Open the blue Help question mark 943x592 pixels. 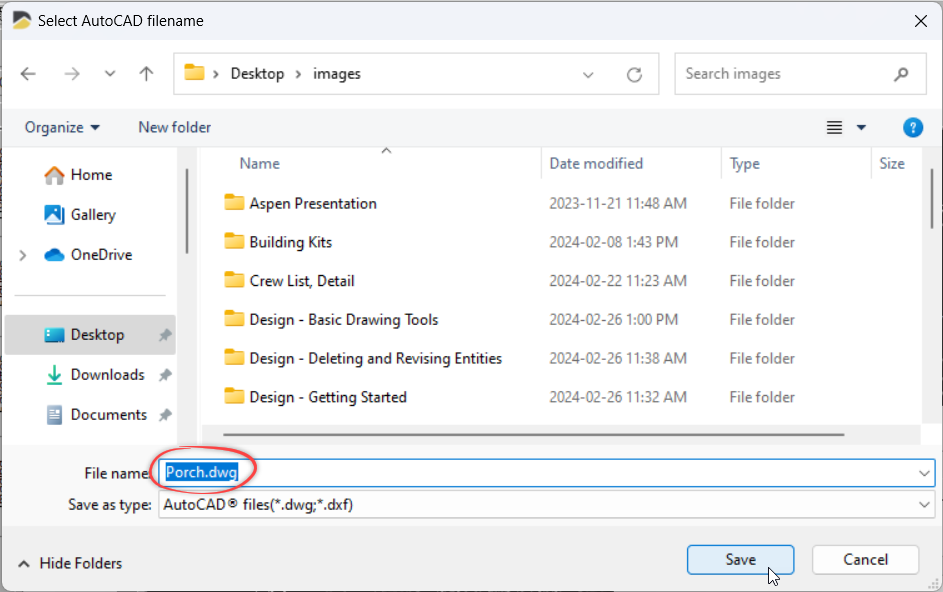[x=912, y=127]
